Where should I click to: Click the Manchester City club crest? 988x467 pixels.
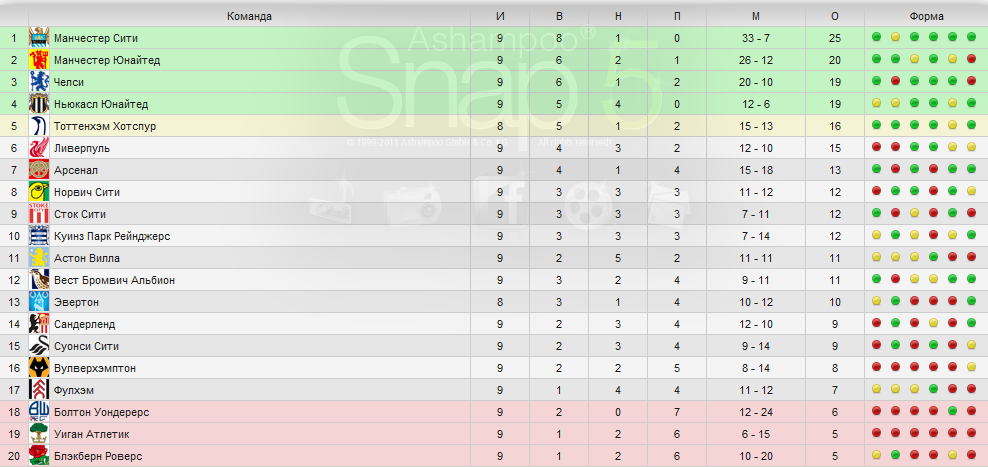(x=39, y=38)
